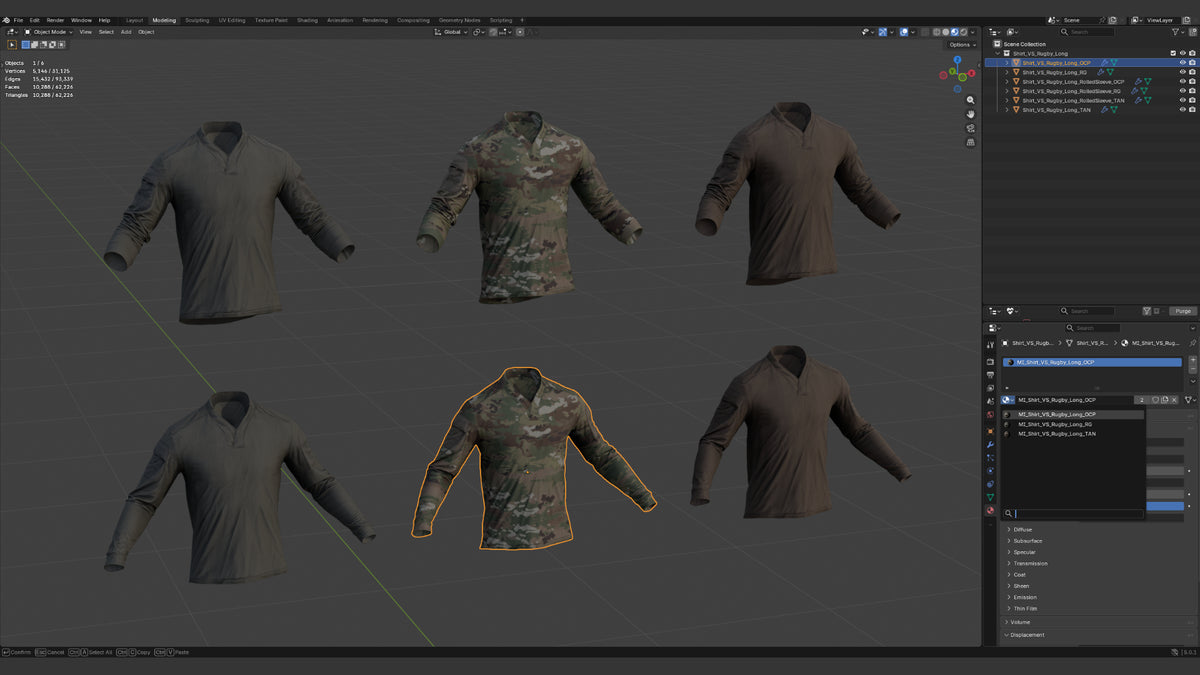Switch to the Shading workspace tab
This screenshot has width=1200, height=675.
pyautogui.click(x=307, y=20)
